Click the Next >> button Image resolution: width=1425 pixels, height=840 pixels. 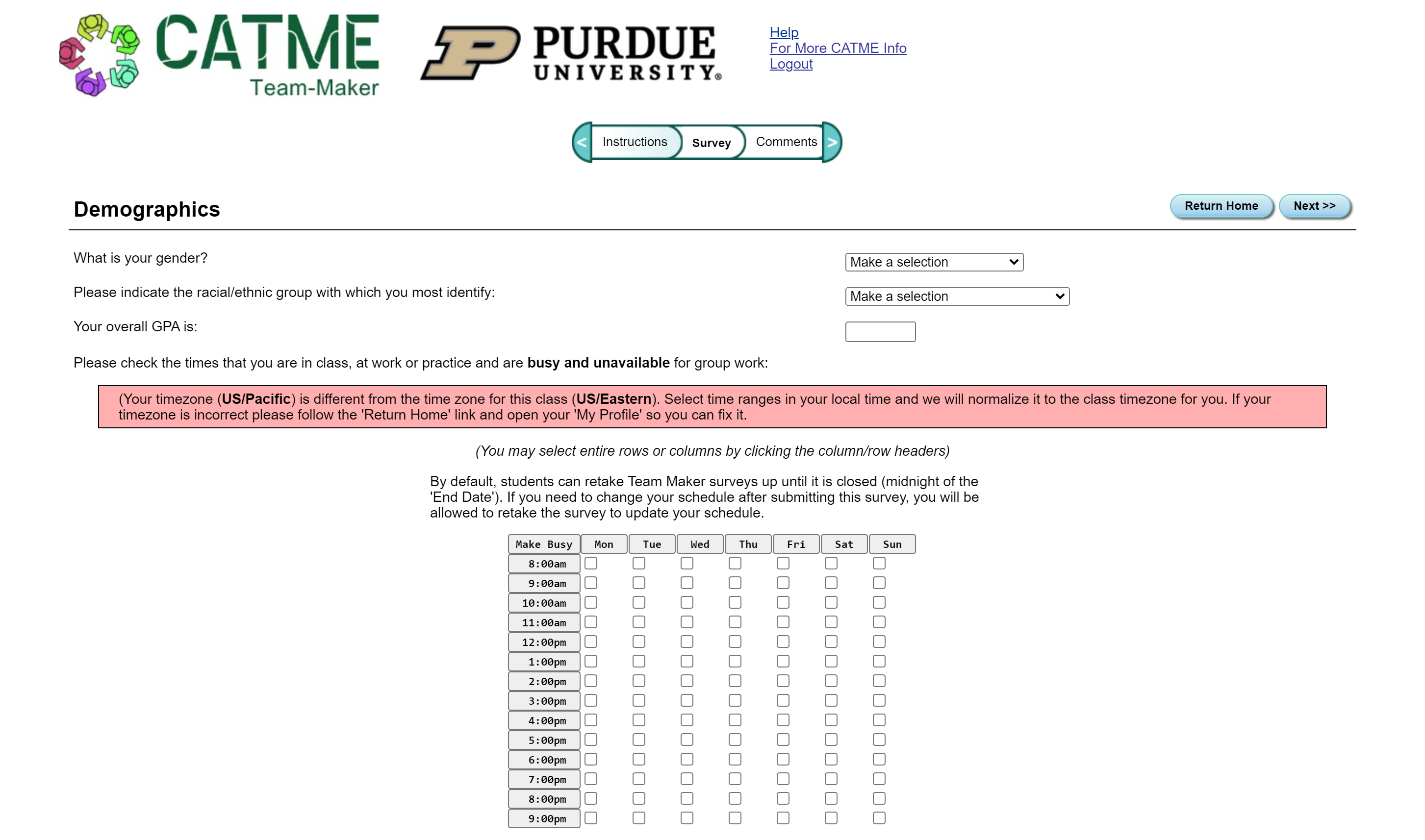tap(1314, 205)
